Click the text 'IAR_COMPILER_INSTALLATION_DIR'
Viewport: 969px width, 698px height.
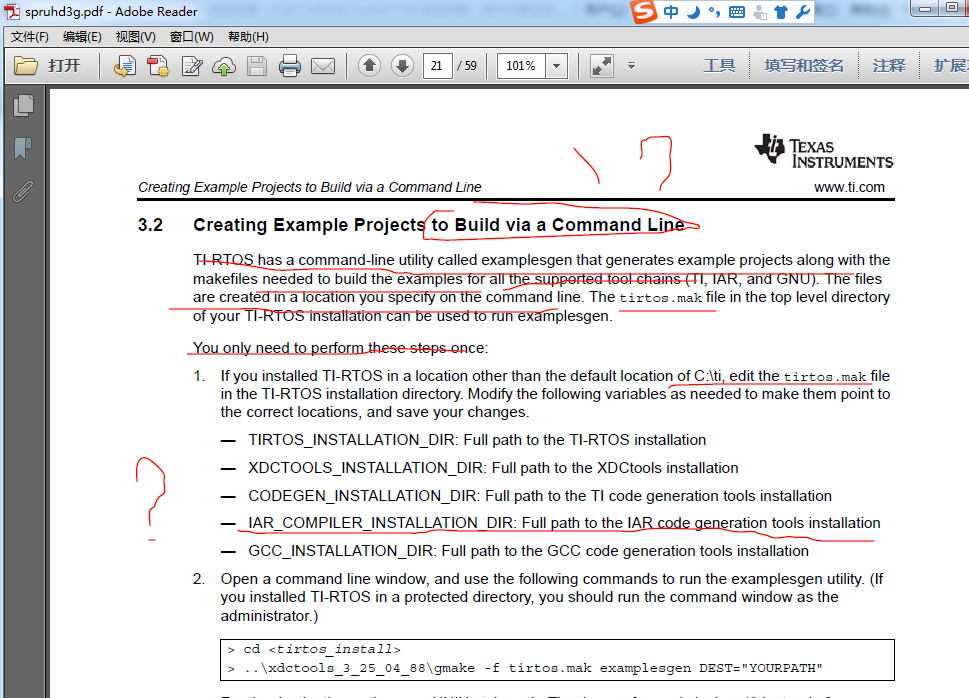pos(381,523)
